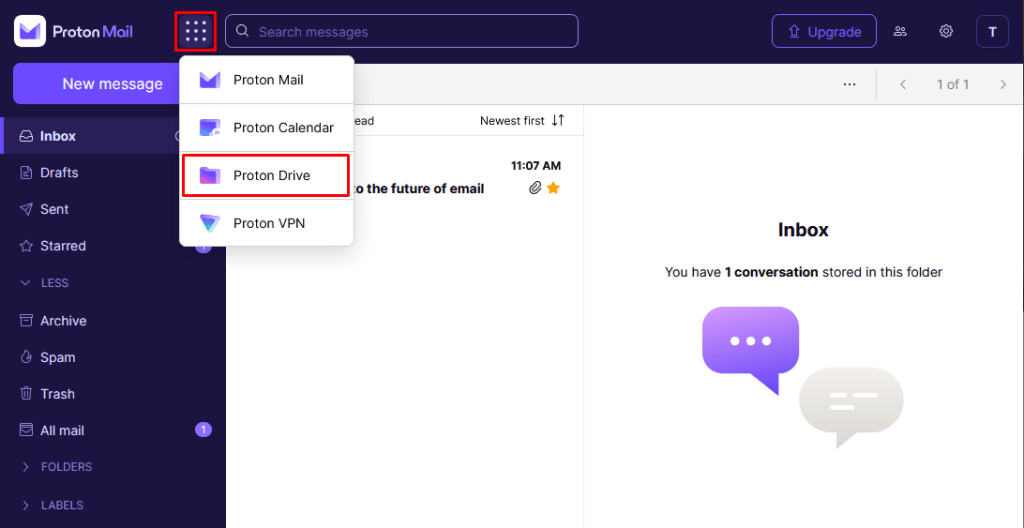Open the future of email message
Screen dimensions: 1024x528
tap(418, 189)
